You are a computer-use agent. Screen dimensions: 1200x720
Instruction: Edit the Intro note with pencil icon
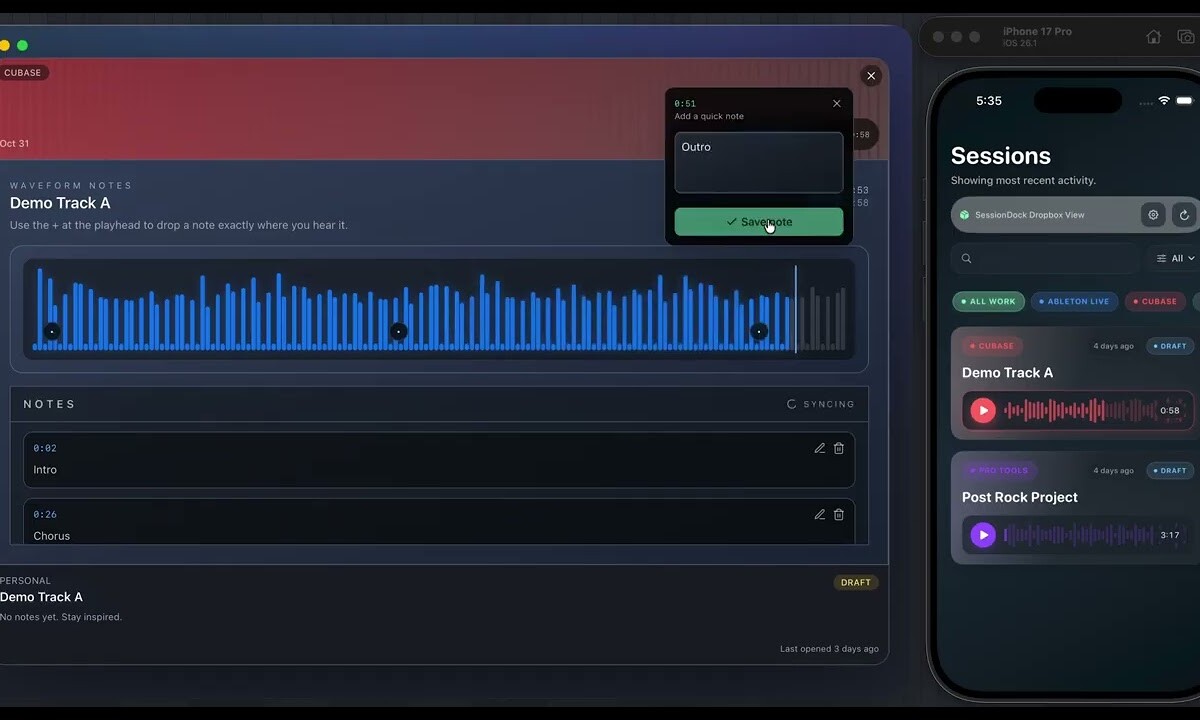pyautogui.click(x=820, y=448)
